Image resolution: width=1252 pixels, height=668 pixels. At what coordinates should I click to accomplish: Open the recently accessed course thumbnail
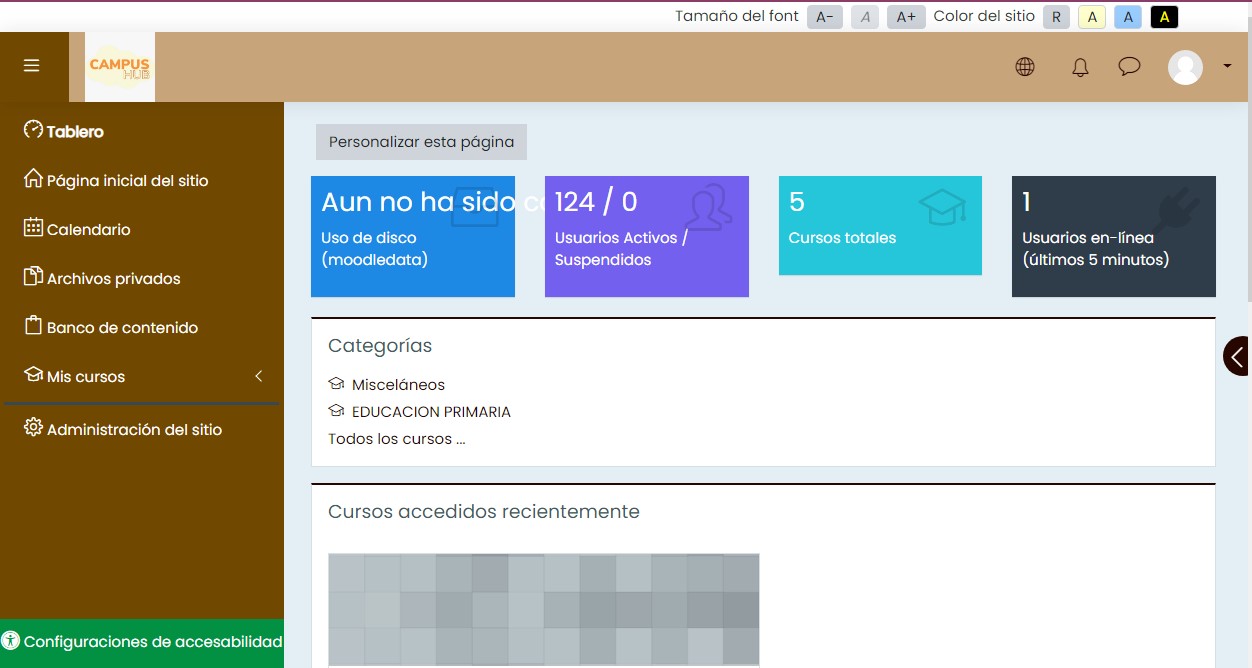click(543, 610)
